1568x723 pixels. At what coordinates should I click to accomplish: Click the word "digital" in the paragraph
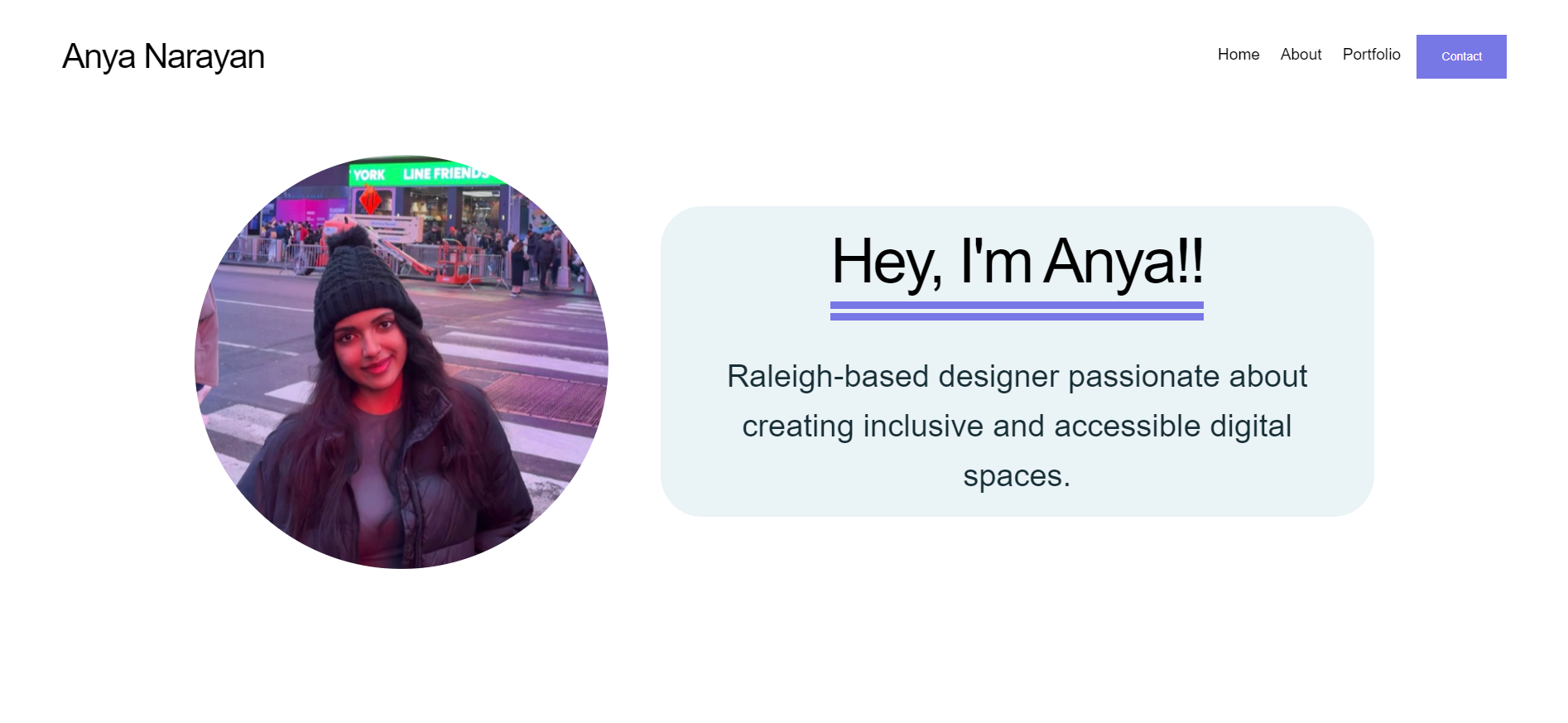[x=1251, y=427]
